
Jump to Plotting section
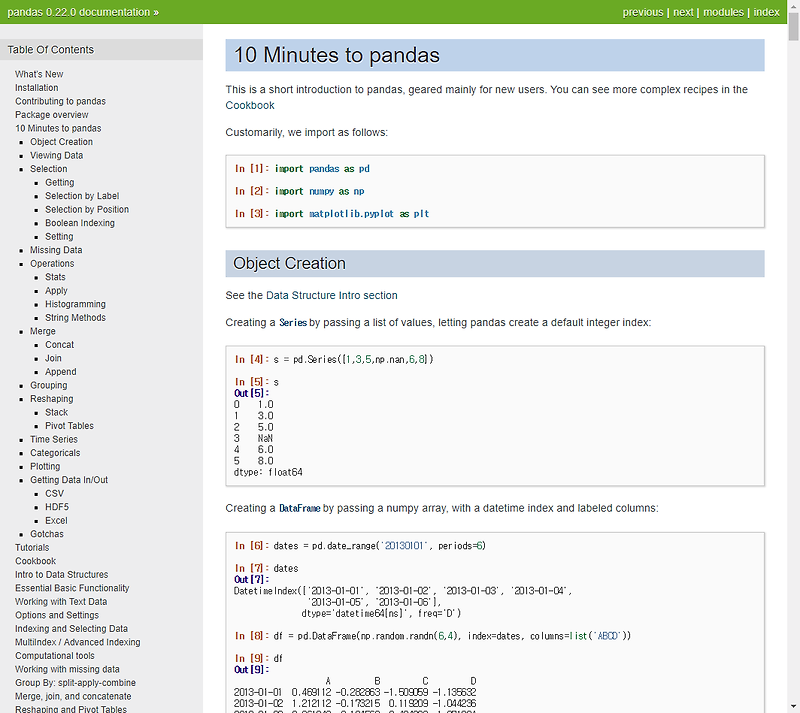(45, 466)
